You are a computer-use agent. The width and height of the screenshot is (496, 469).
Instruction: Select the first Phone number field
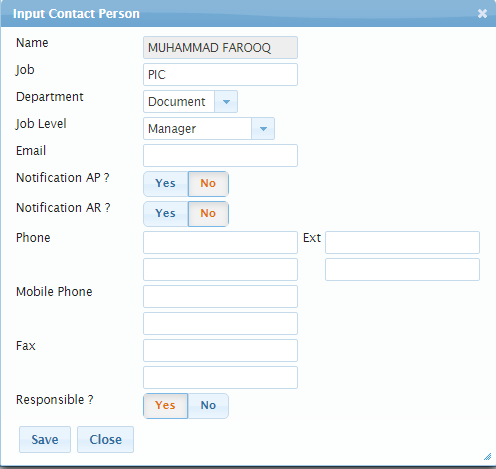point(220,242)
